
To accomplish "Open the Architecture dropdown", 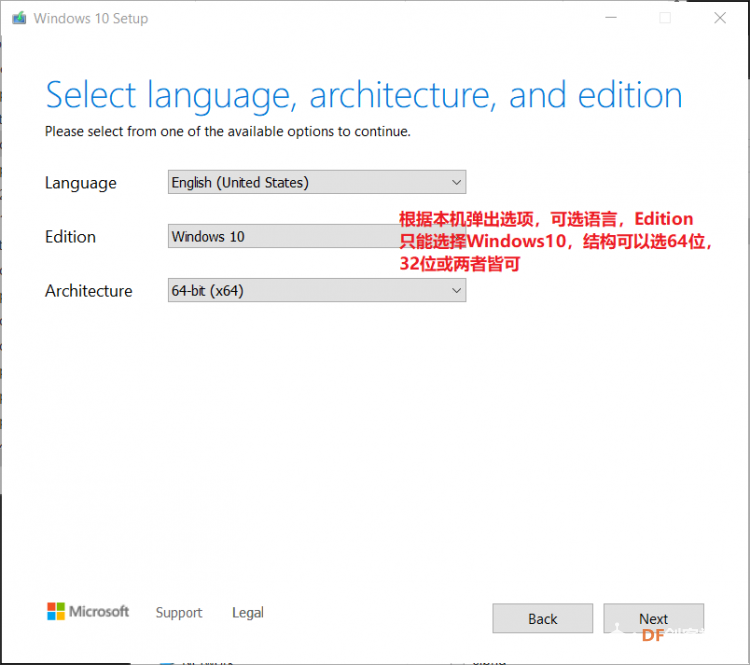I will [x=317, y=290].
